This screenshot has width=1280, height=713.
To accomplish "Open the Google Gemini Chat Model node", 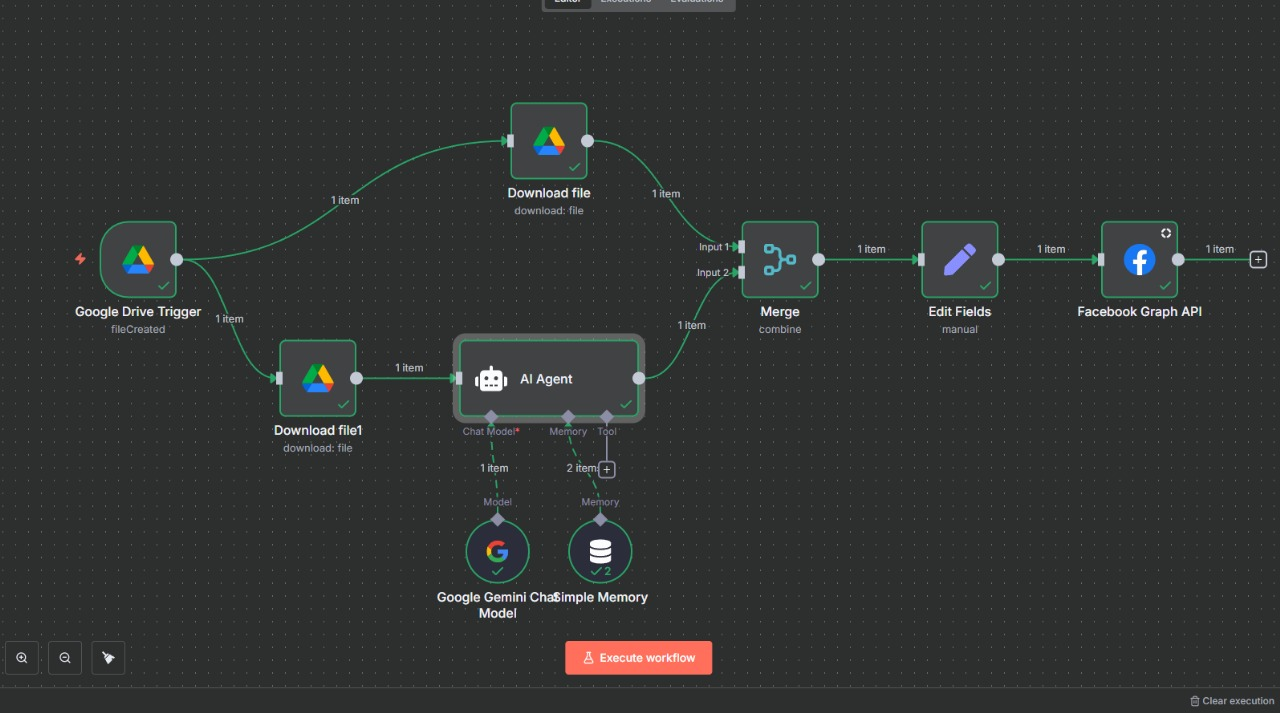I will tap(497, 551).
